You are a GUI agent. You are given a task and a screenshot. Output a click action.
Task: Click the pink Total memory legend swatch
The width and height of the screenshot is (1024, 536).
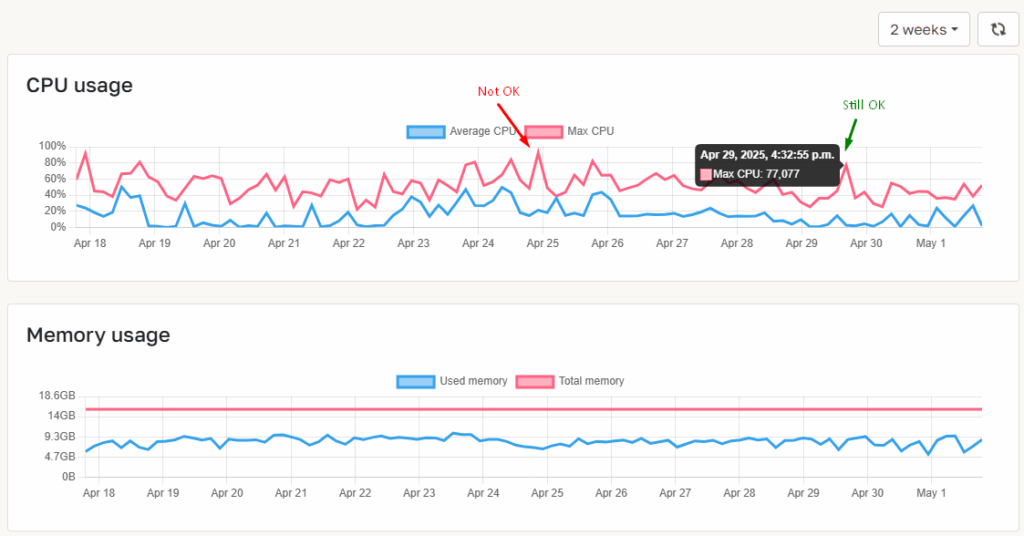(535, 381)
